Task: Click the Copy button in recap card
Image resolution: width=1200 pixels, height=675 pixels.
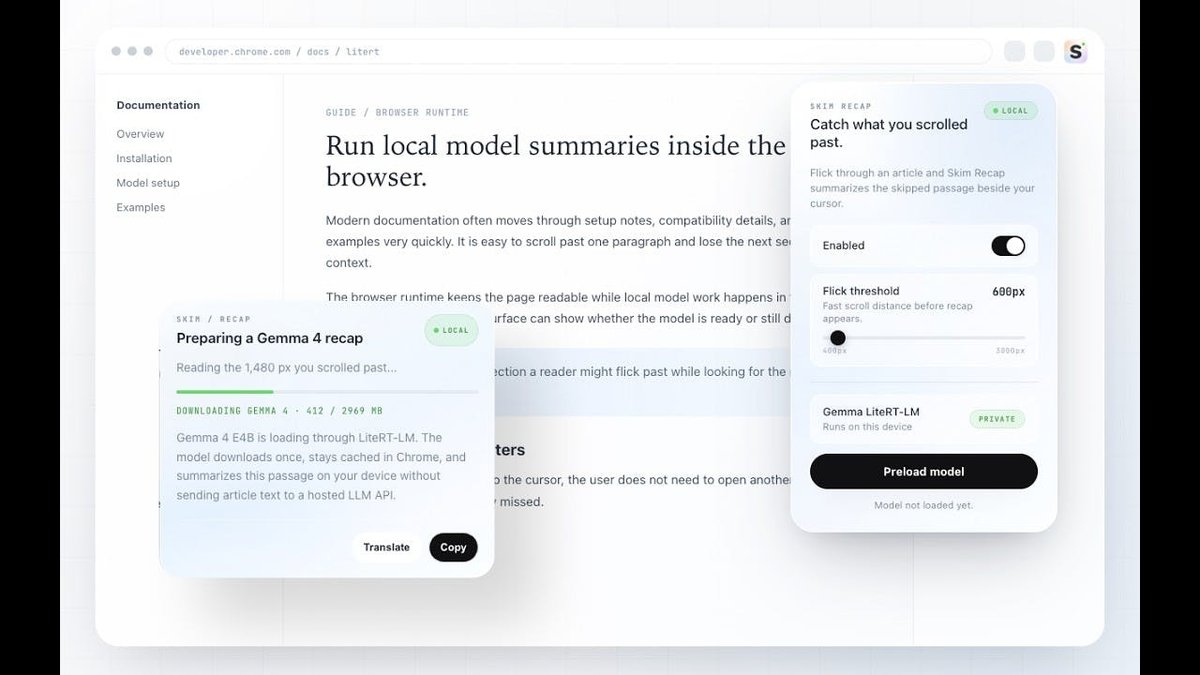Action: point(454,547)
